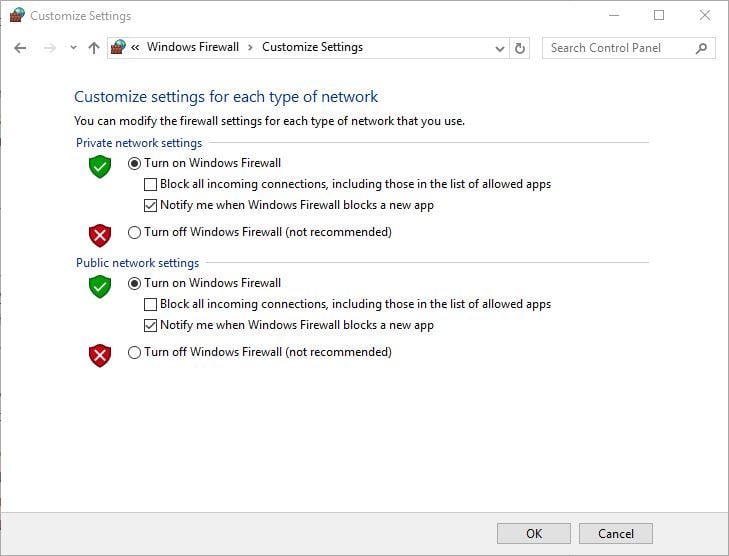Expand the hidden breadcrumb chevrons
Screen dimensions: 729x556
[135, 48]
